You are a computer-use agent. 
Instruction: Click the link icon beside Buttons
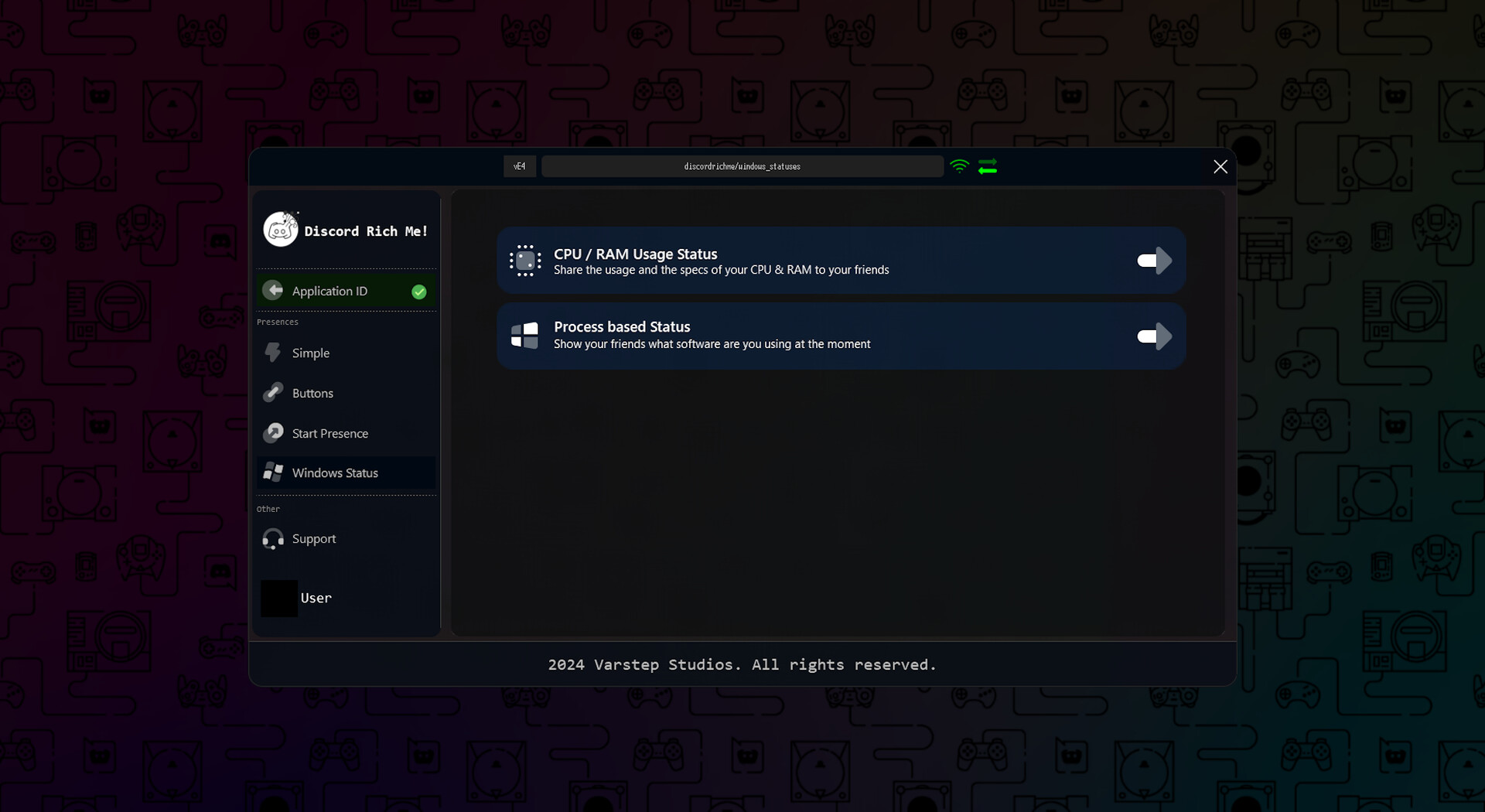tap(272, 393)
